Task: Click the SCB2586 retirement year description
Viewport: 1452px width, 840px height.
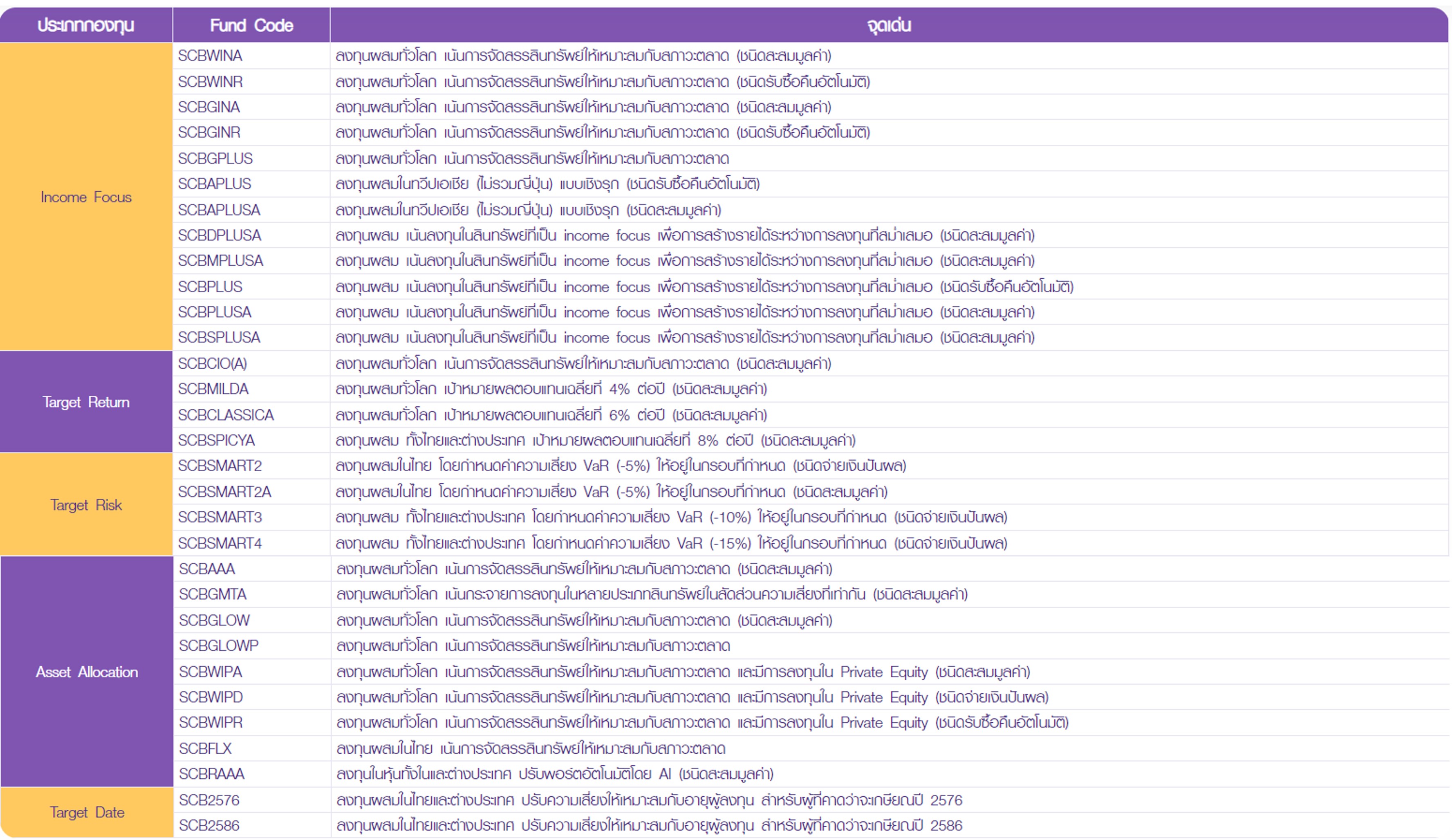Action: [650, 825]
